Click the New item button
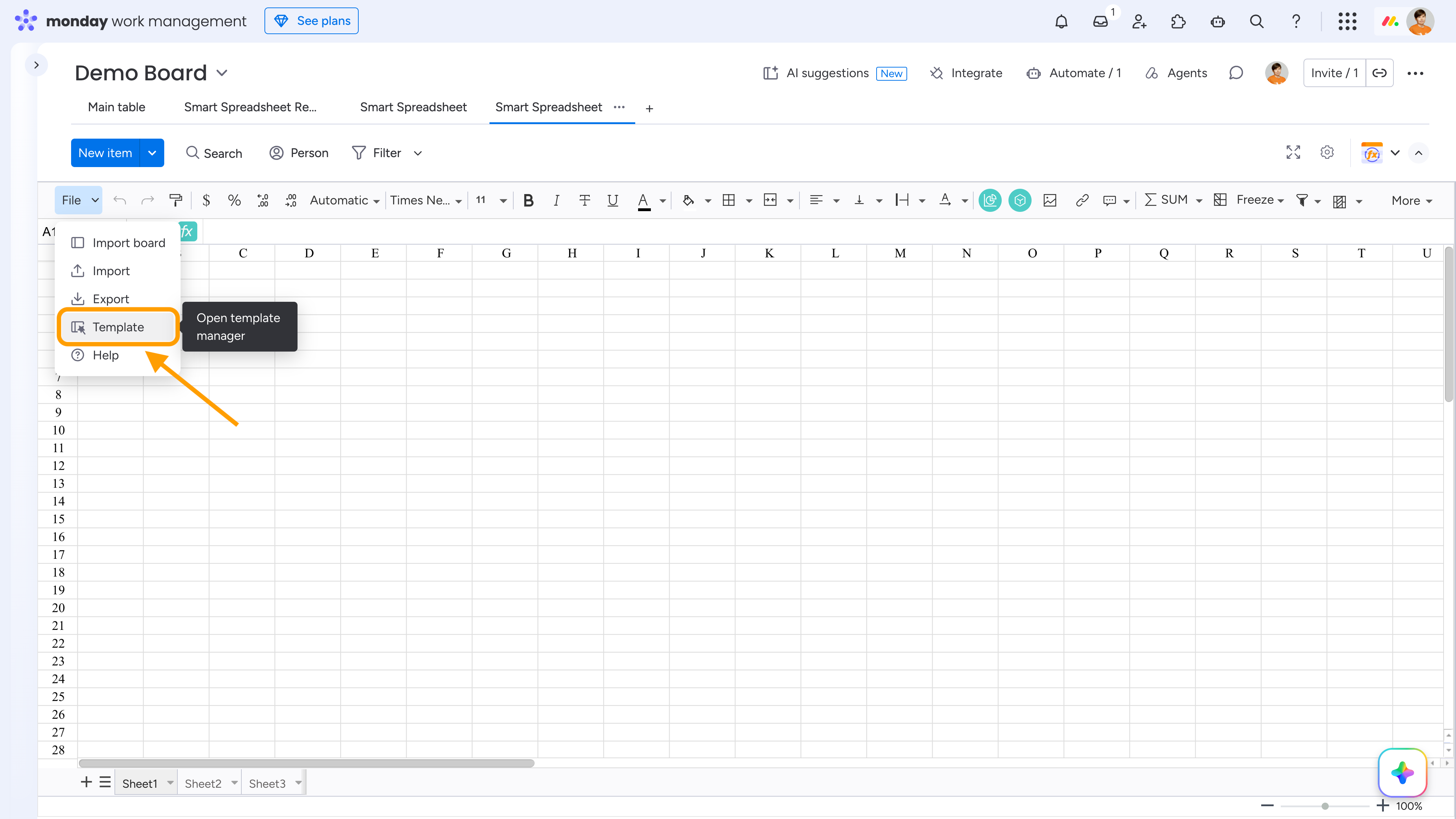The width and height of the screenshot is (1456, 819). click(105, 152)
